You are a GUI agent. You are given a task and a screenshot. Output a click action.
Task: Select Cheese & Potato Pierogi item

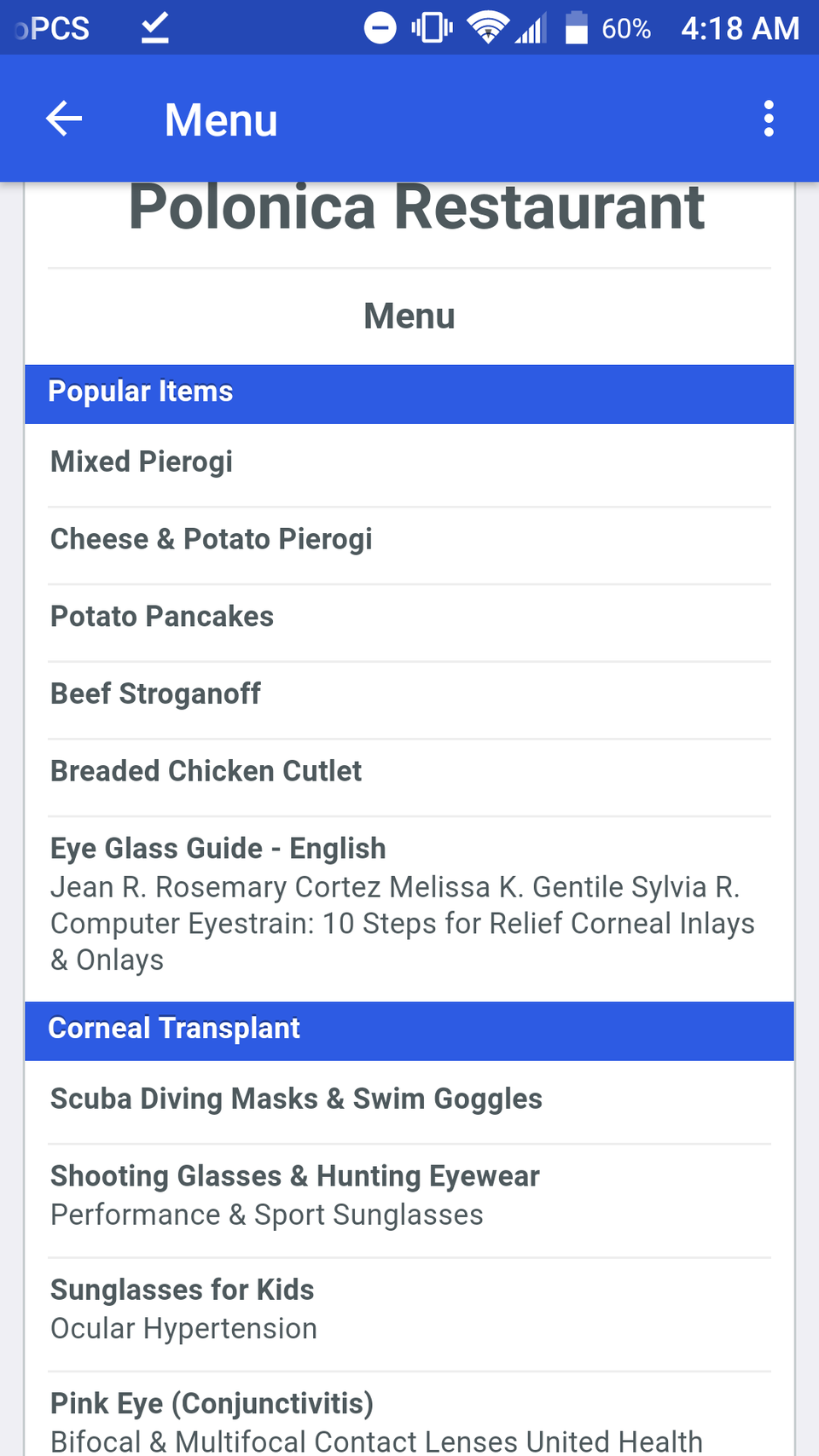click(x=212, y=540)
